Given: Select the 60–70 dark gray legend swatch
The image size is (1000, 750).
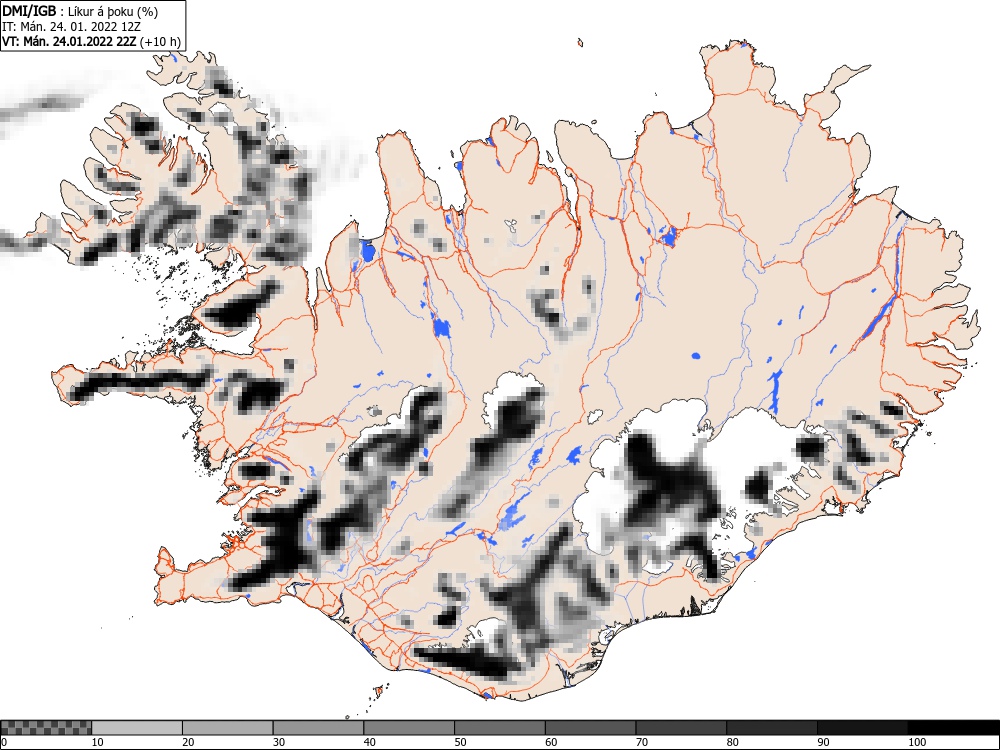Looking at the screenshot, I should click(x=590, y=728).
